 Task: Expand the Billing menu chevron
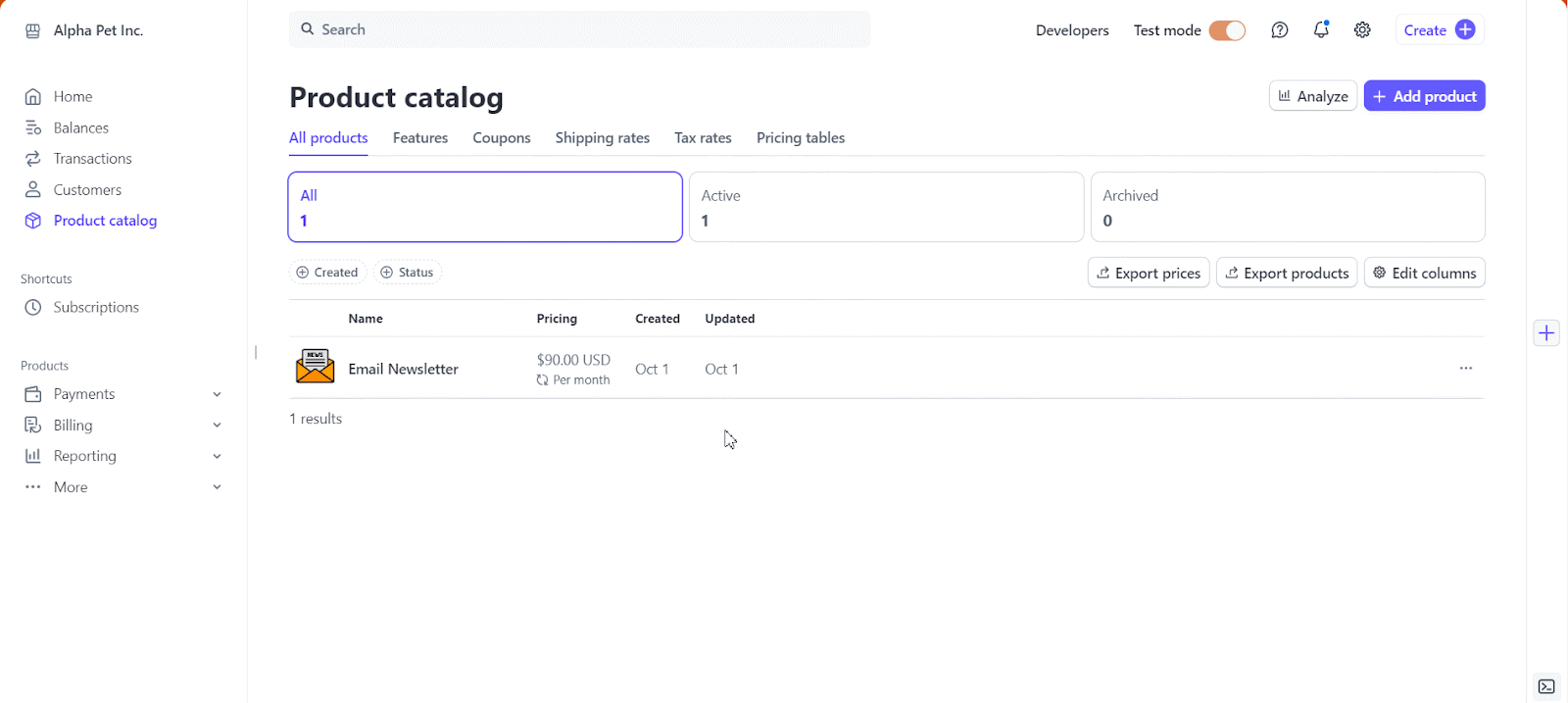click(217, 426)
